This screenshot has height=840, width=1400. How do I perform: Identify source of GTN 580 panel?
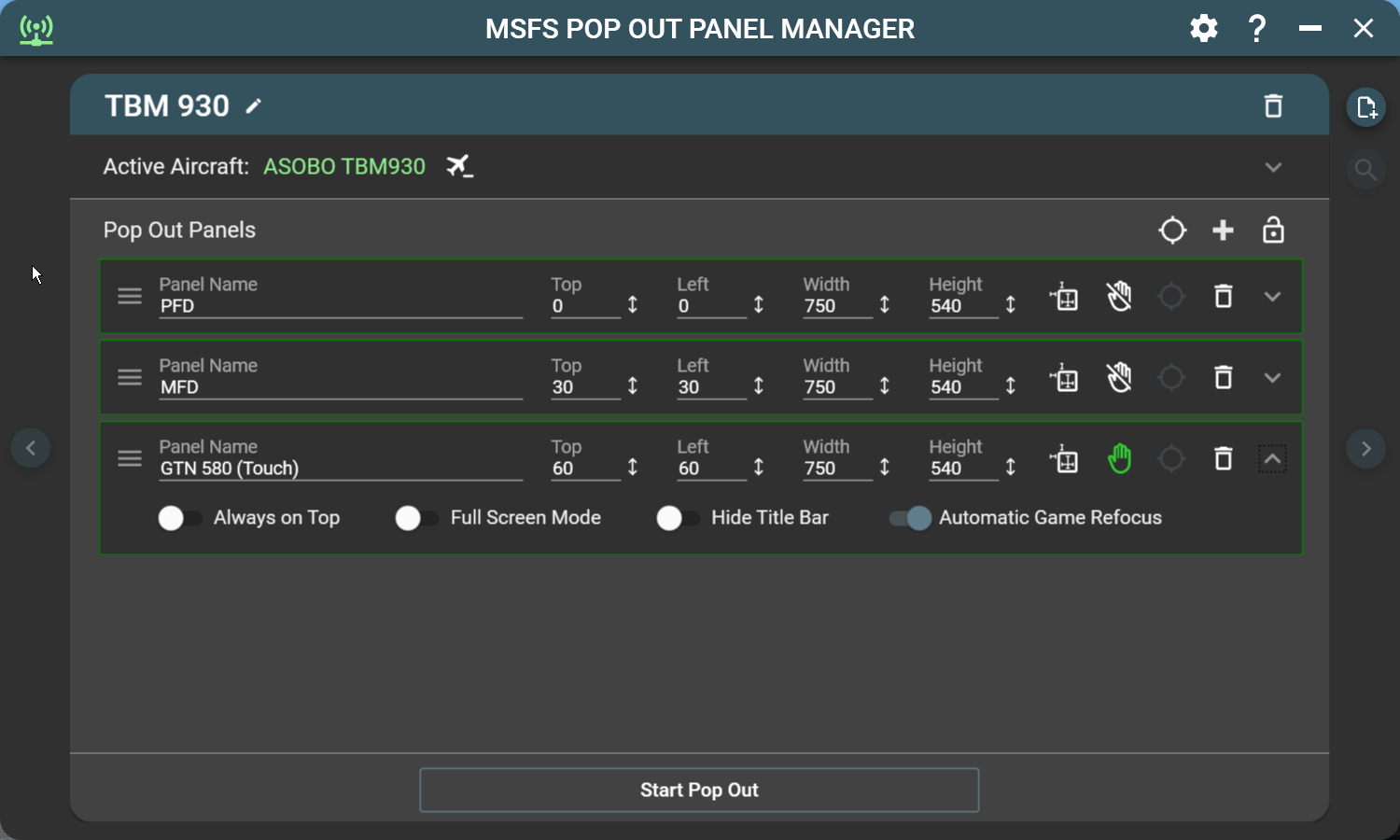click(1170, 459)
